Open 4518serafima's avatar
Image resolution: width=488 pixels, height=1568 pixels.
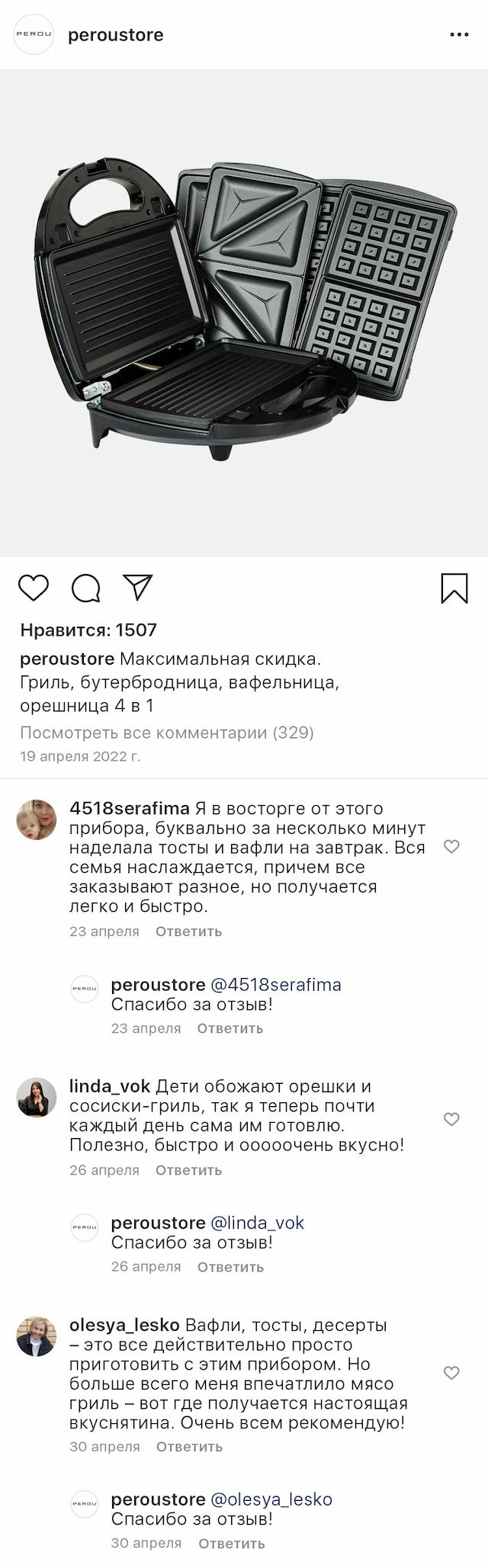tap(37, 820)
